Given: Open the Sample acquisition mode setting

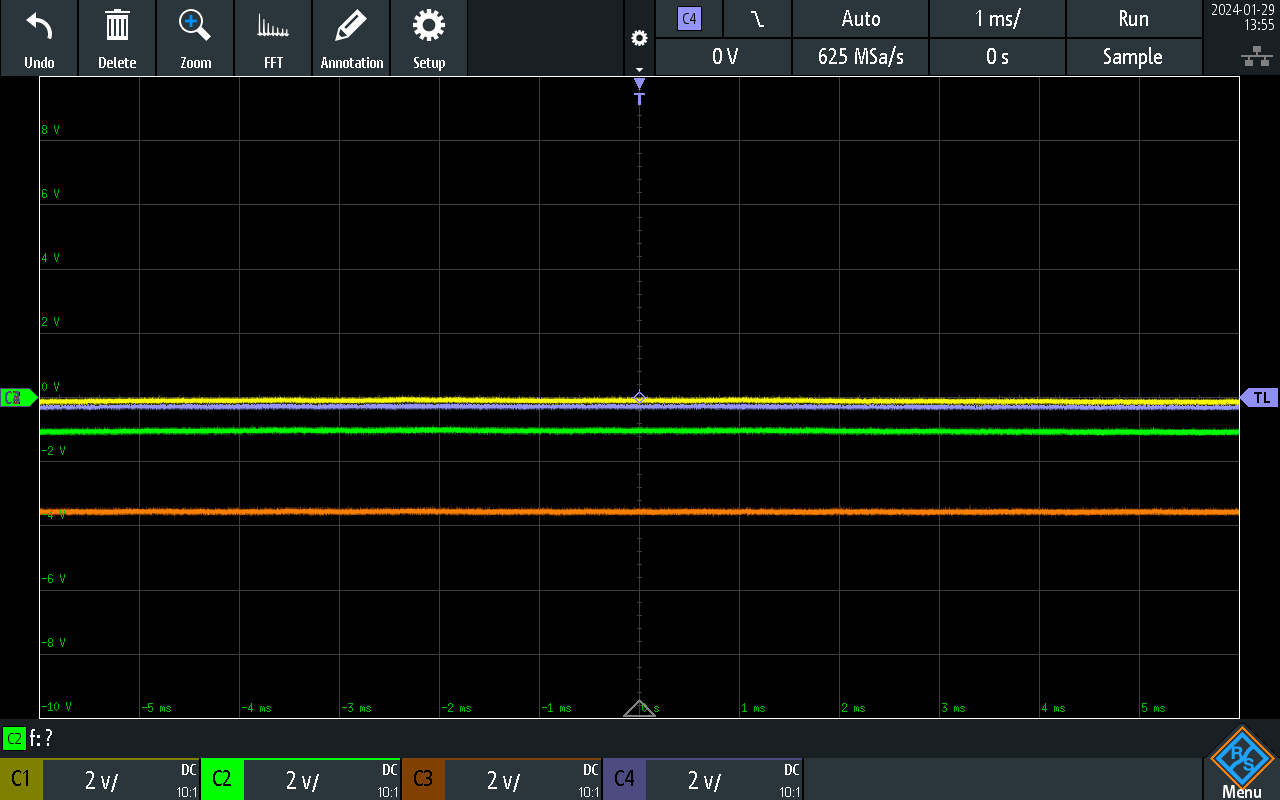Looking at the screenshot, I should pyautogui.click(x=1134, y=57).
